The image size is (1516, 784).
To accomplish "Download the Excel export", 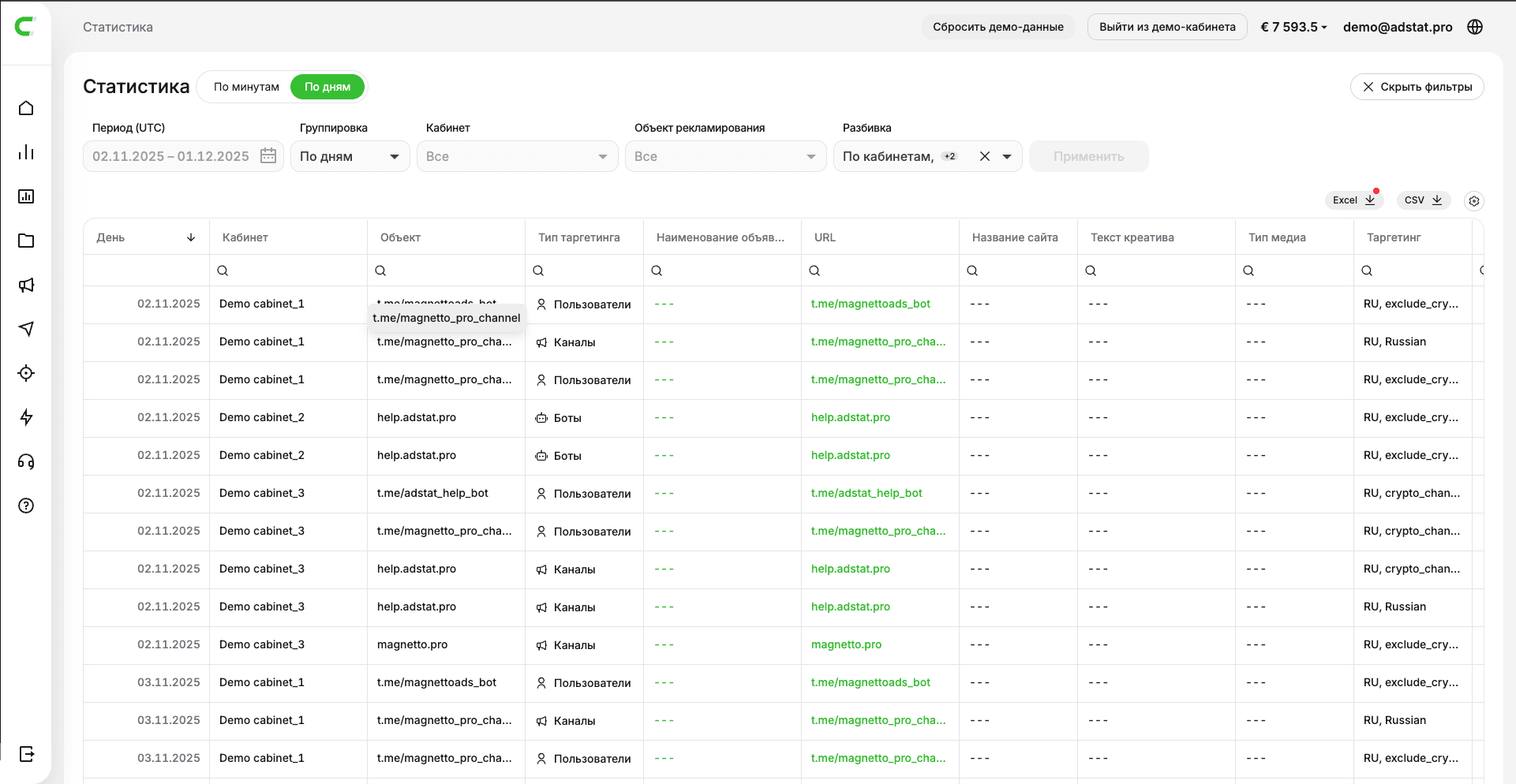I will pos(1353,200).
